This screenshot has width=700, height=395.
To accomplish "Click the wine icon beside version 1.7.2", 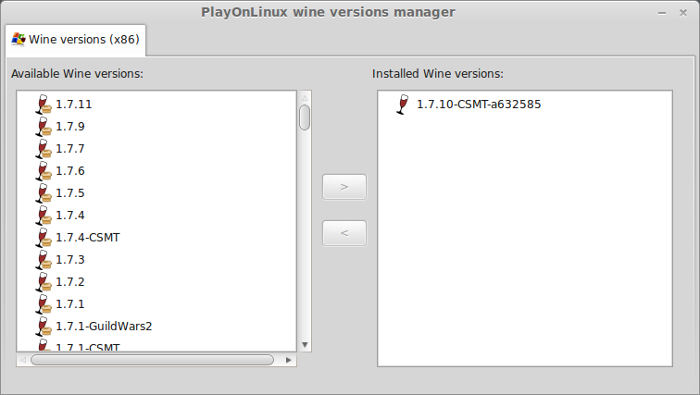I will point(43,282).
